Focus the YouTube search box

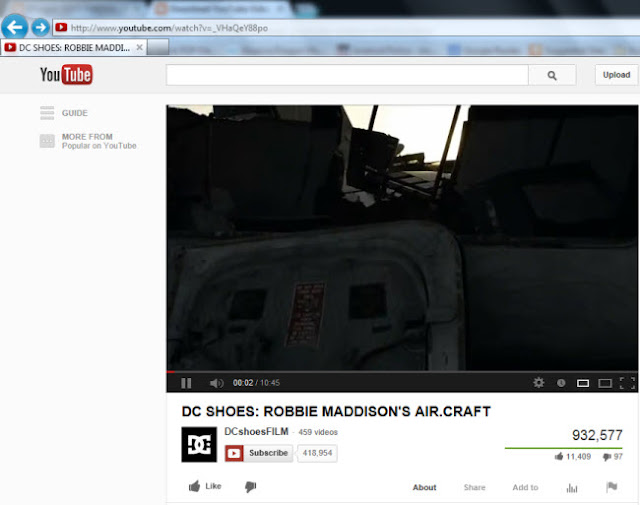[347, 75]
